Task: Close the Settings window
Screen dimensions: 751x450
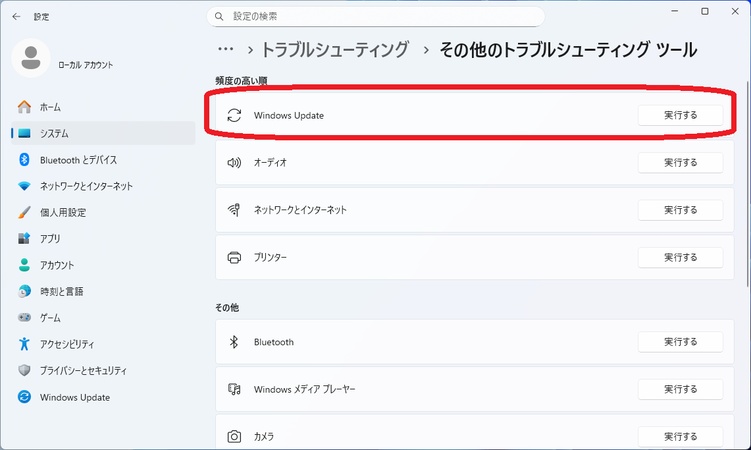Action: (x=735, y=11)
